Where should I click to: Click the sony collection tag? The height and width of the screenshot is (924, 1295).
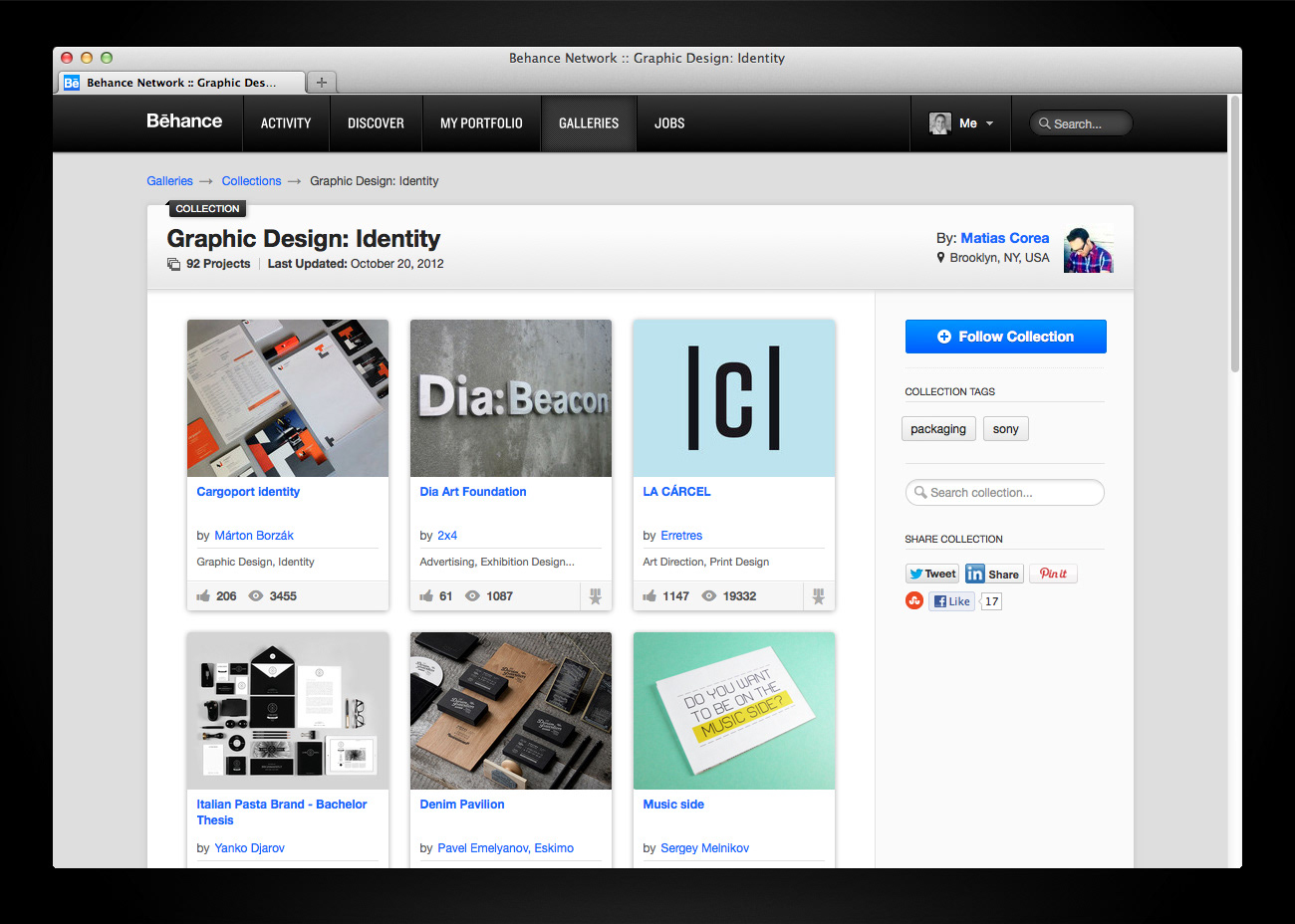click(1006, 429)
